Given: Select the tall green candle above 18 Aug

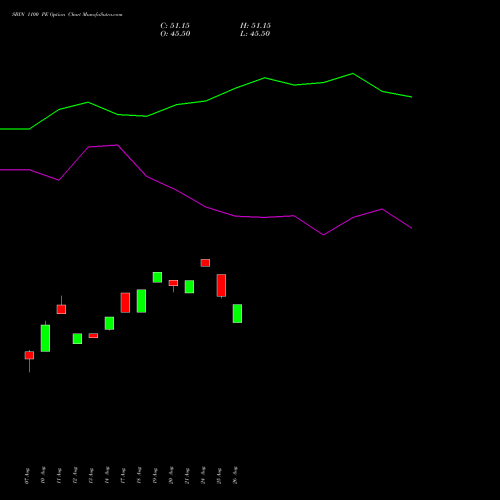Looking at the screenshot, I should coord(141,301).
